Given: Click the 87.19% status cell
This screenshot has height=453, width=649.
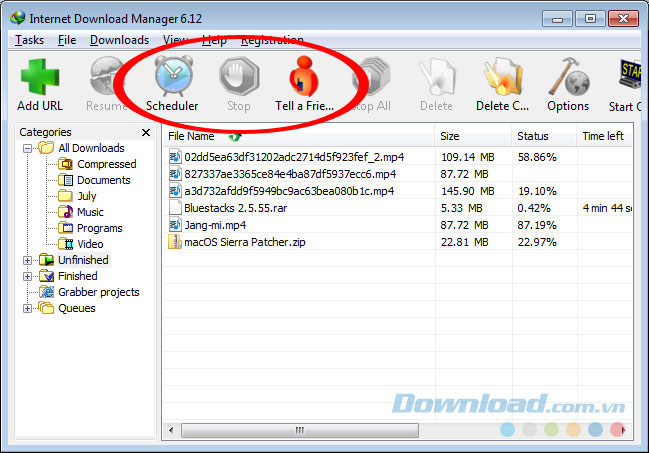Looking at the screenshot, I should click(x=537, y=225).
